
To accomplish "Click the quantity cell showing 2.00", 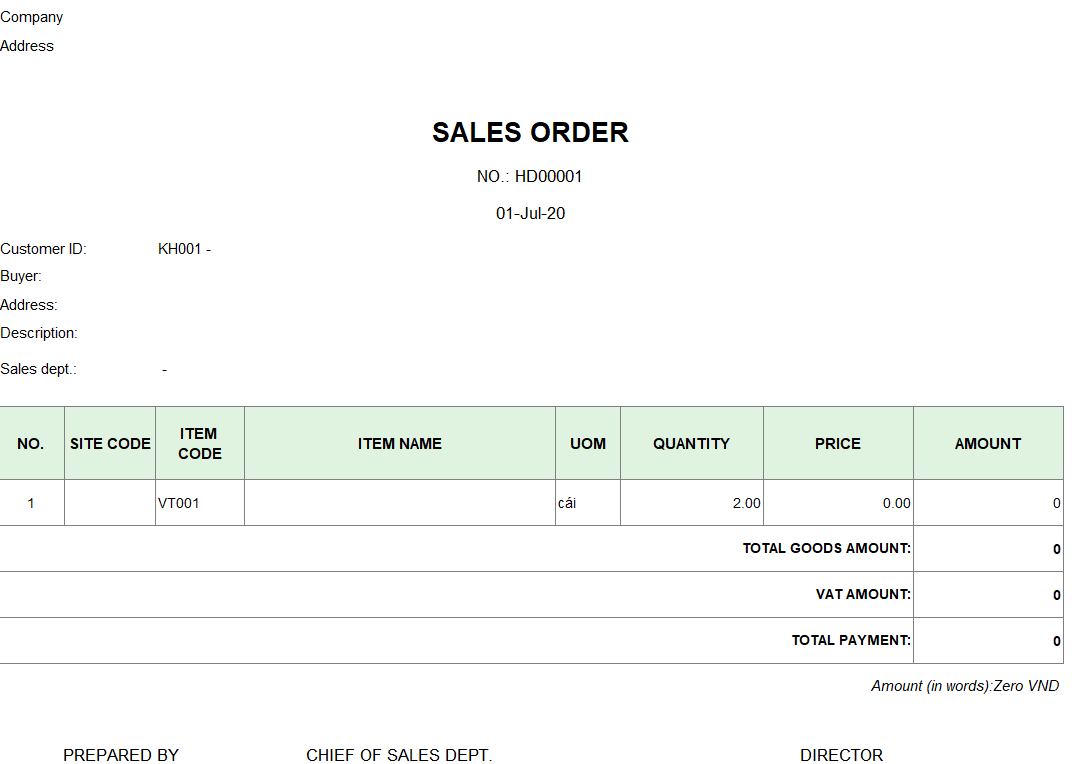I will pyautogui.click(x=692, y=503).
